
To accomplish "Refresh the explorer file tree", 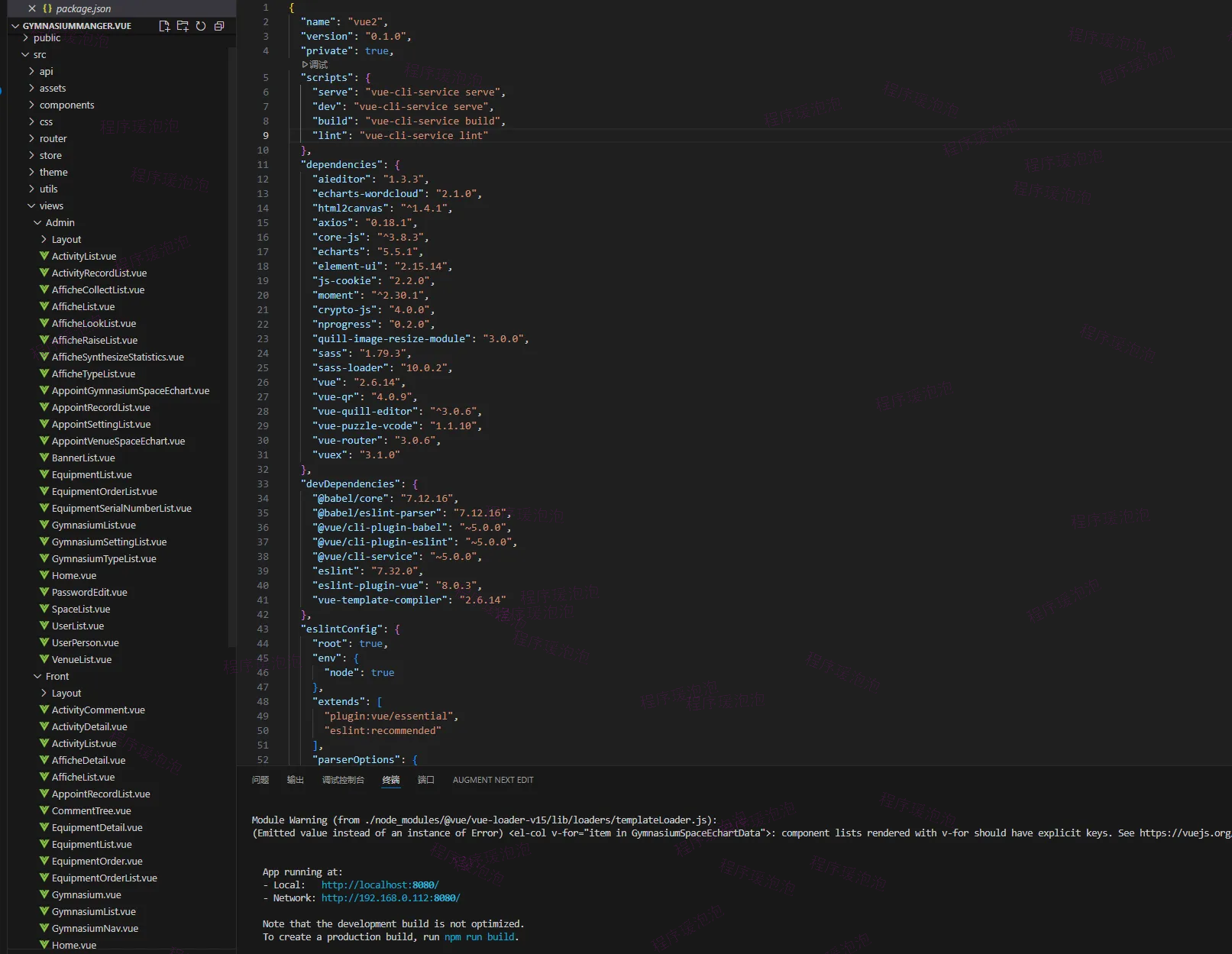I will [x=201, y=26].
